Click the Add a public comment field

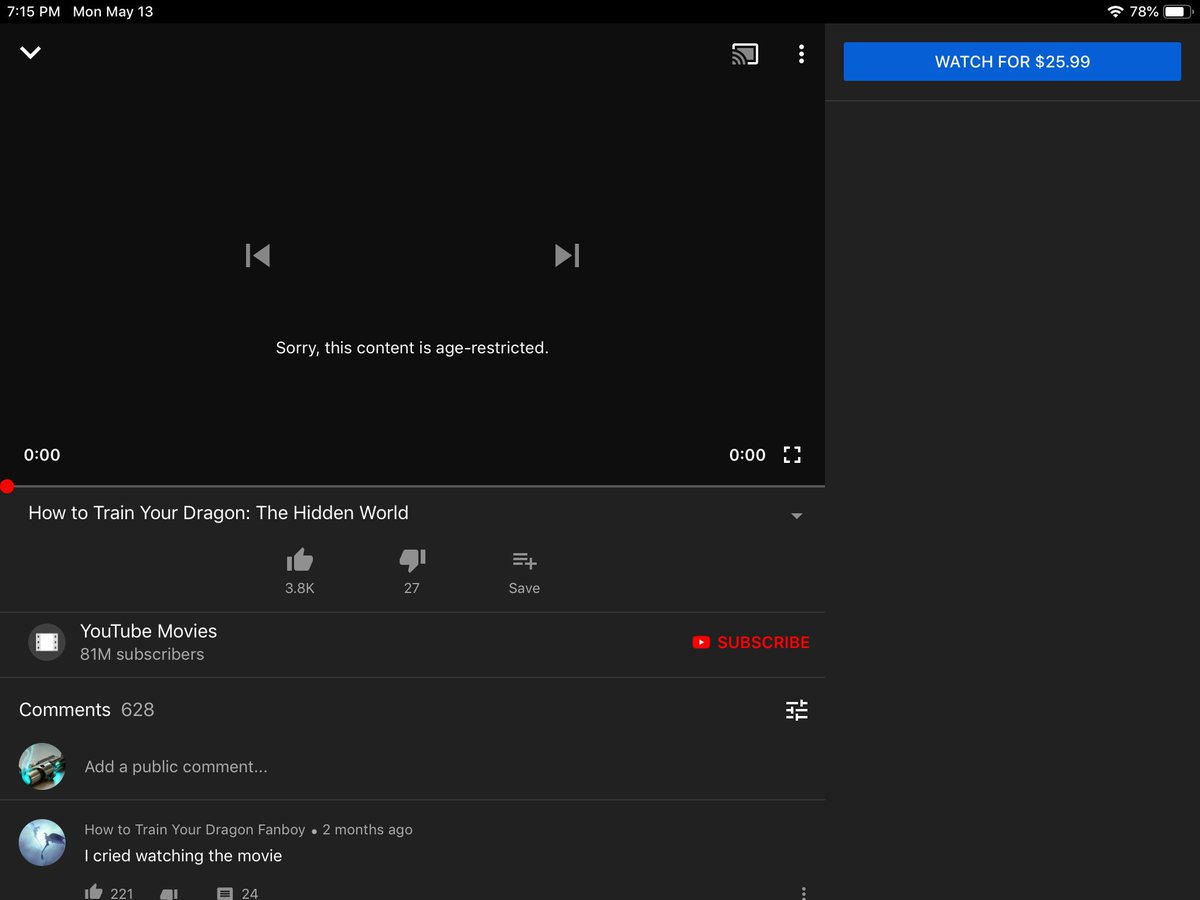pyautogui.click(x=176, y=767)
